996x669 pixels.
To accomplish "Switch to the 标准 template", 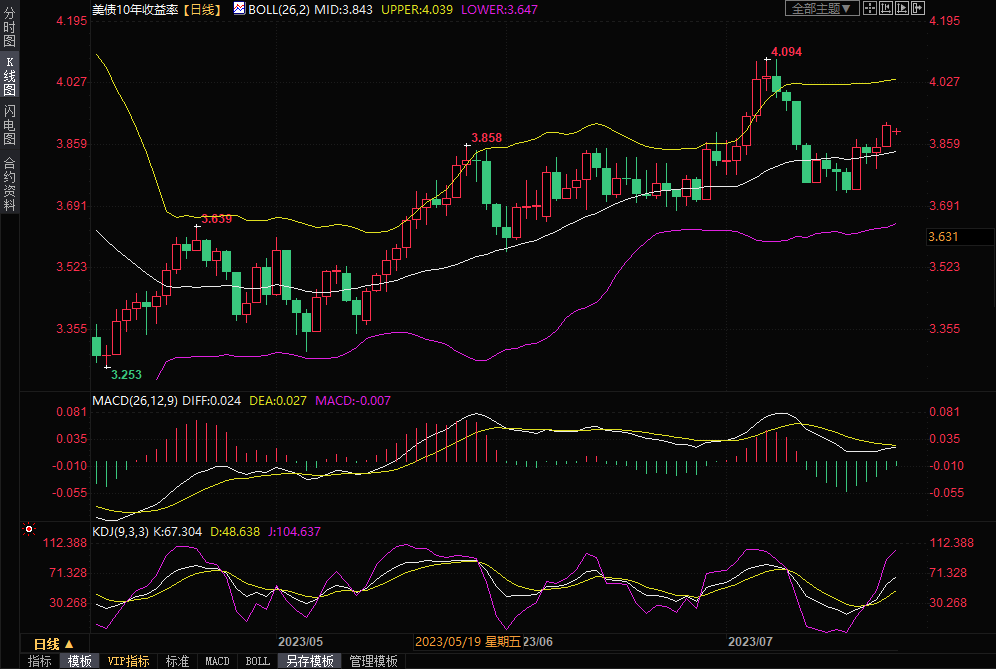I will pos(177,661).
